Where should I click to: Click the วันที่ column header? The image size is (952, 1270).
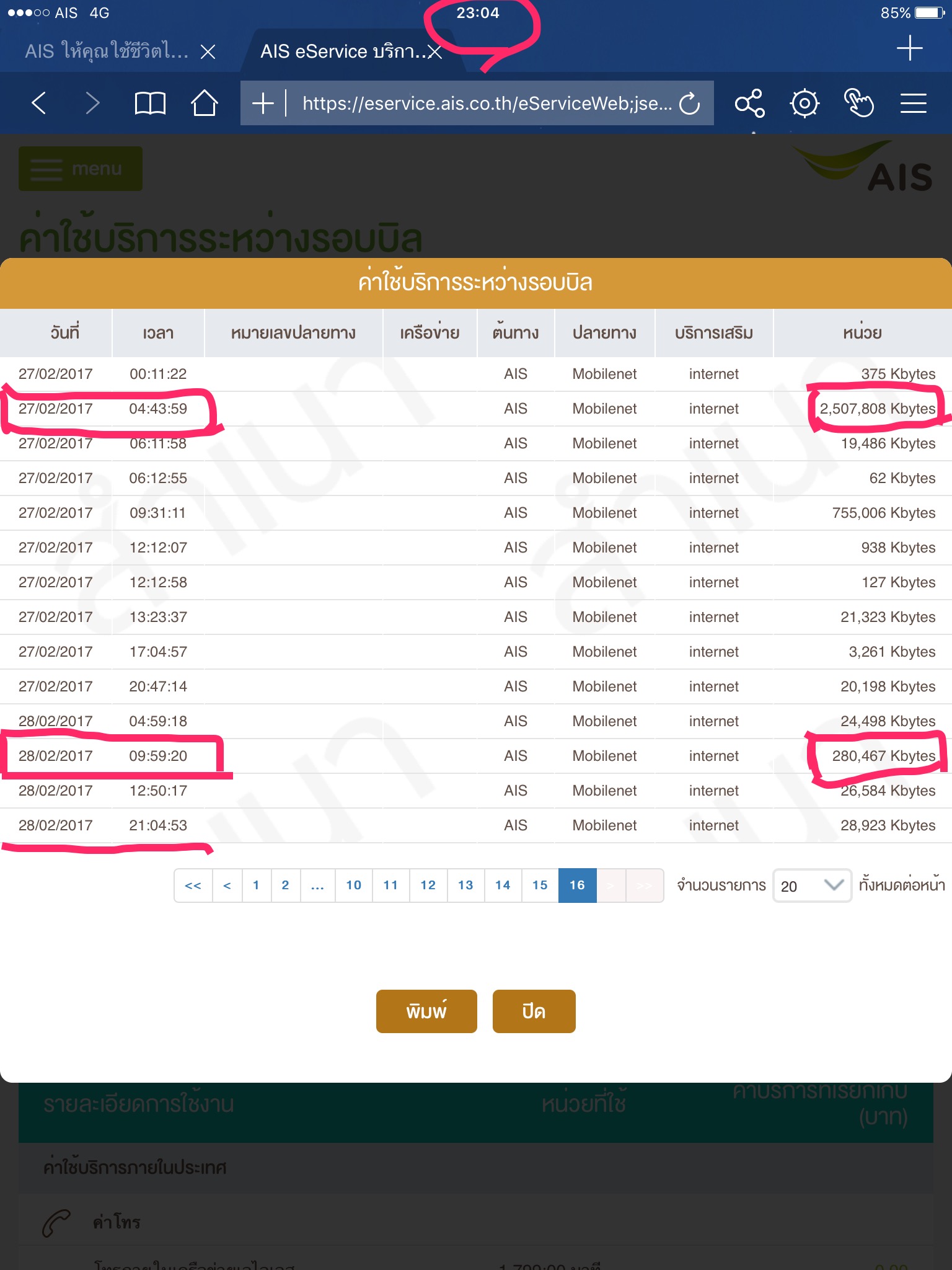(x=65, y=333)
